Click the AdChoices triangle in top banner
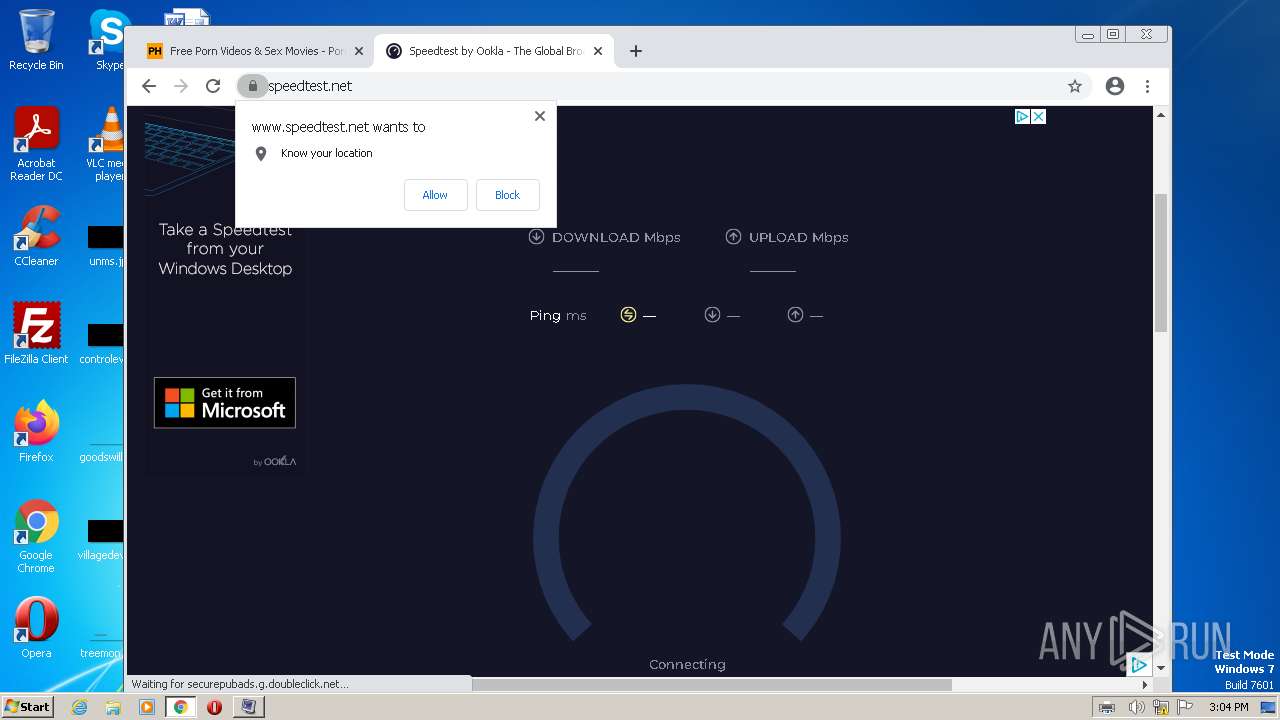 [1023, 116]
